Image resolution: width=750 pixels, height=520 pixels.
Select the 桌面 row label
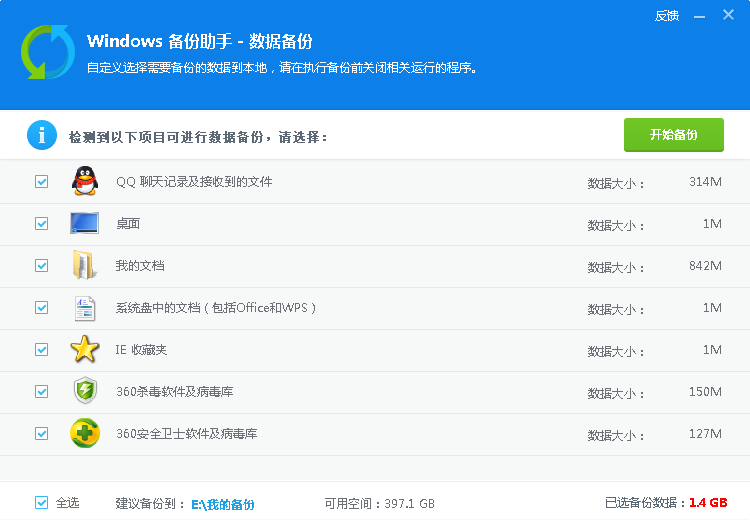128,224
